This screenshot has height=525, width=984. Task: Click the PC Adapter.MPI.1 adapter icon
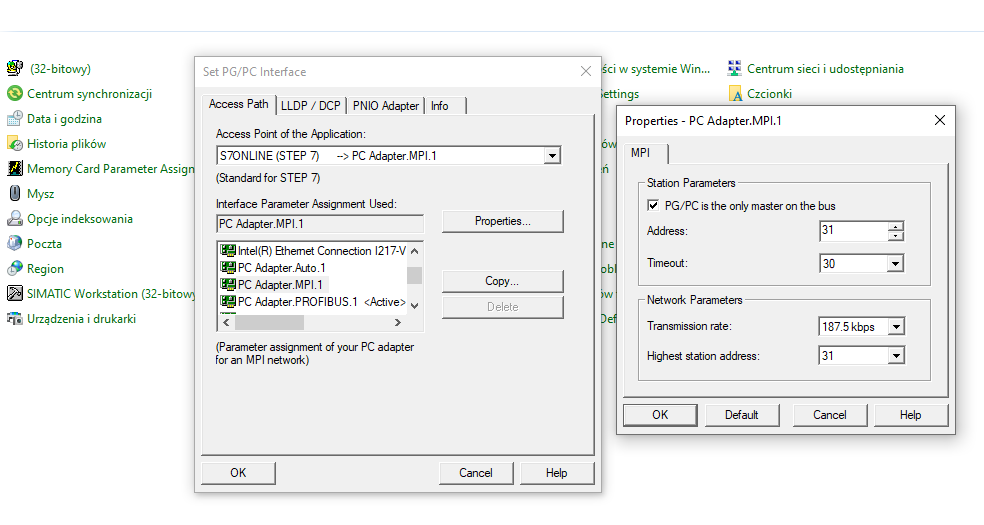pos(228,284)
